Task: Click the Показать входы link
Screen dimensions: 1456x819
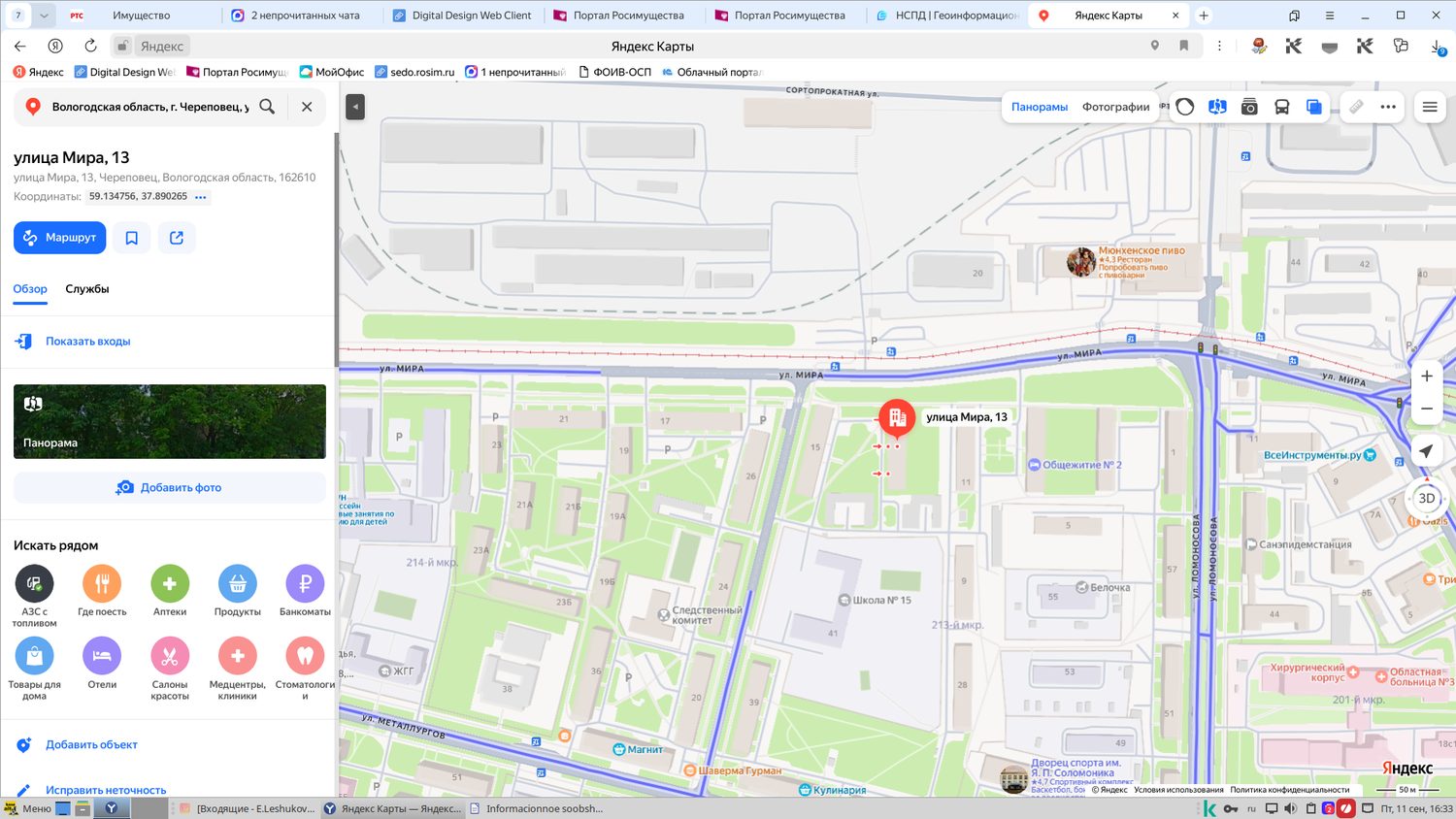Action: (87, 342)
